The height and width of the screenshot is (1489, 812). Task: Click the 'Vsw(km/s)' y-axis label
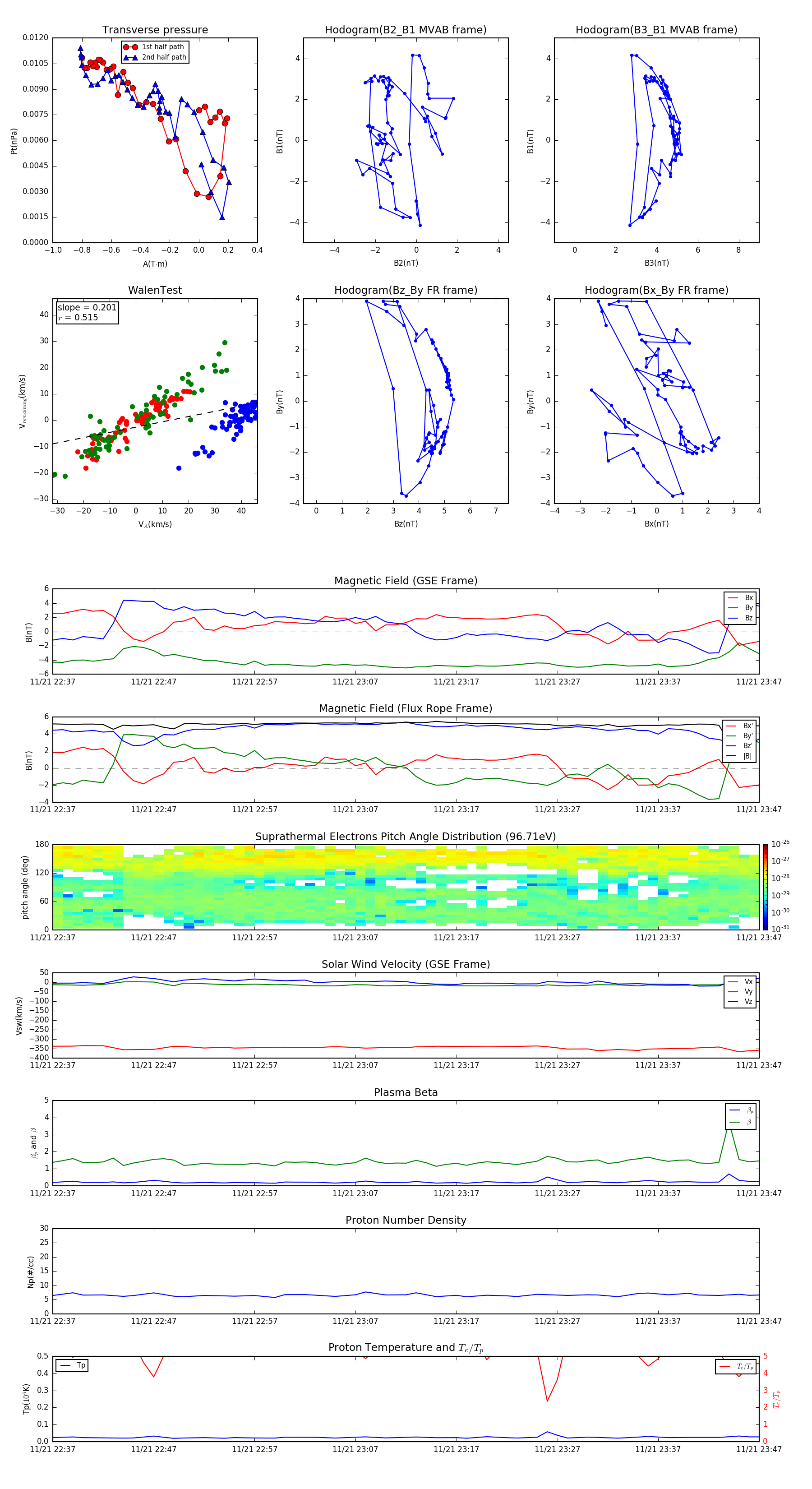(19, 1016)
